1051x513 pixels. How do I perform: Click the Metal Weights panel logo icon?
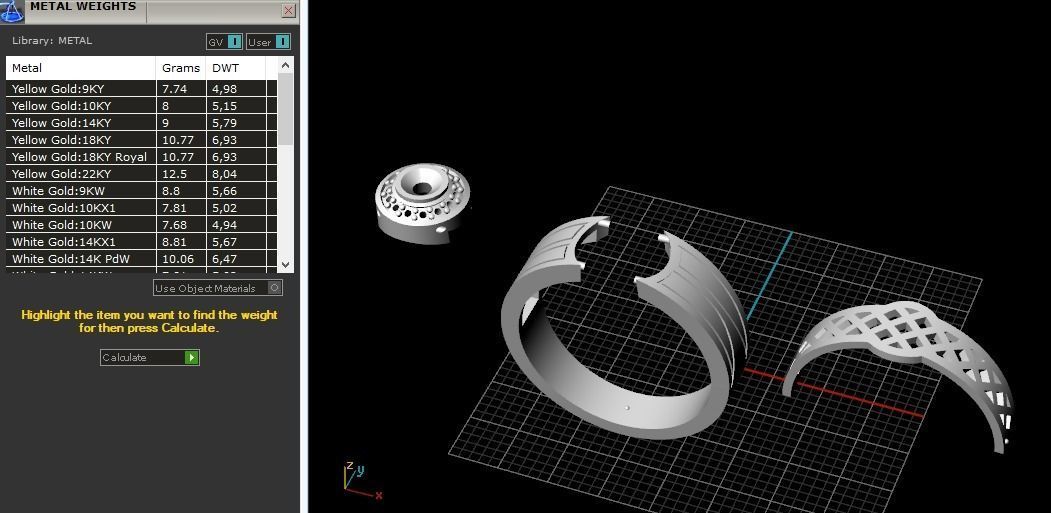click(x=11, y=10)
